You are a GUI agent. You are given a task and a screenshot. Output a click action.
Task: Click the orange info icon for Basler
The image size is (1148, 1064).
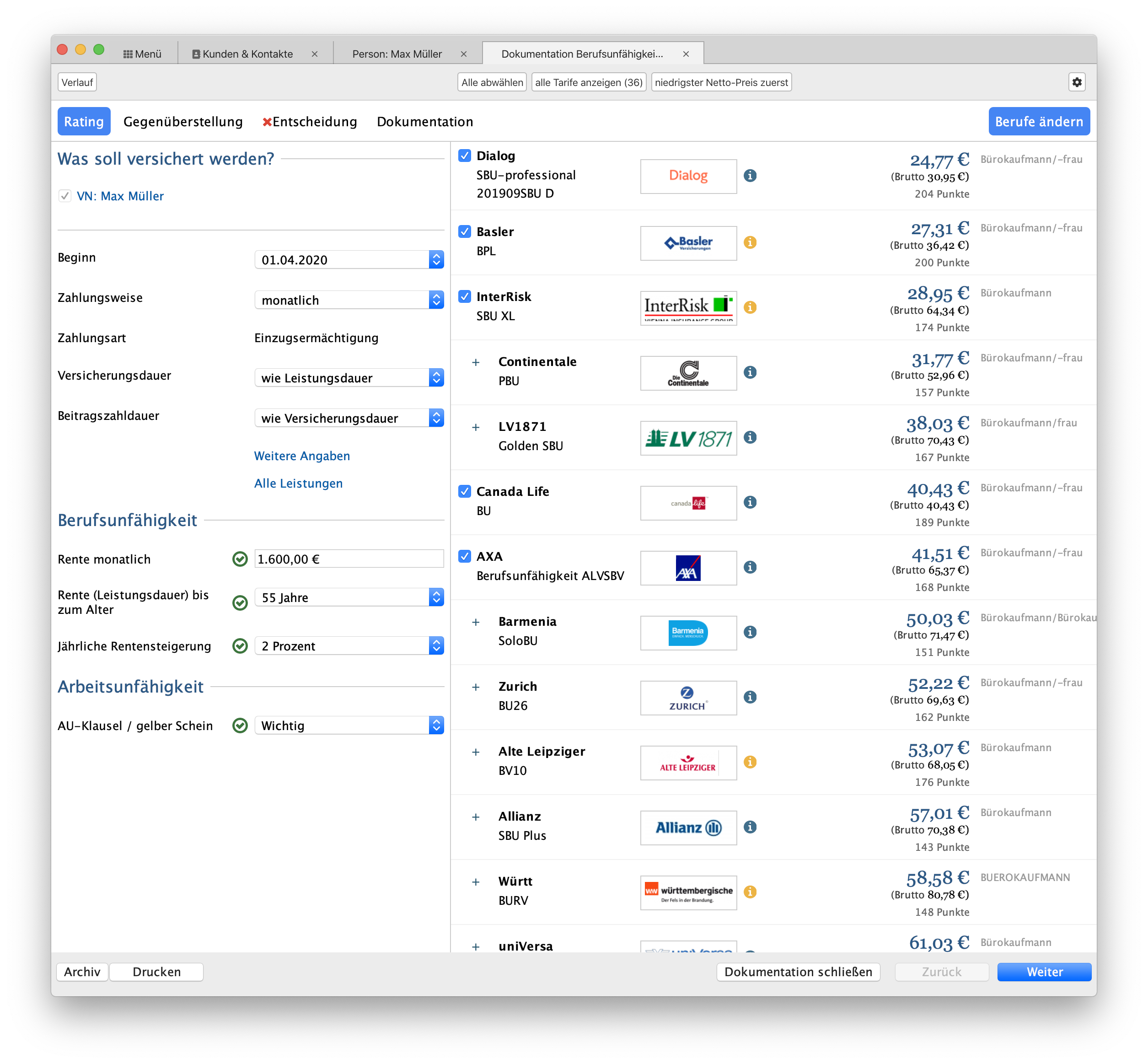tap(750, 242)
